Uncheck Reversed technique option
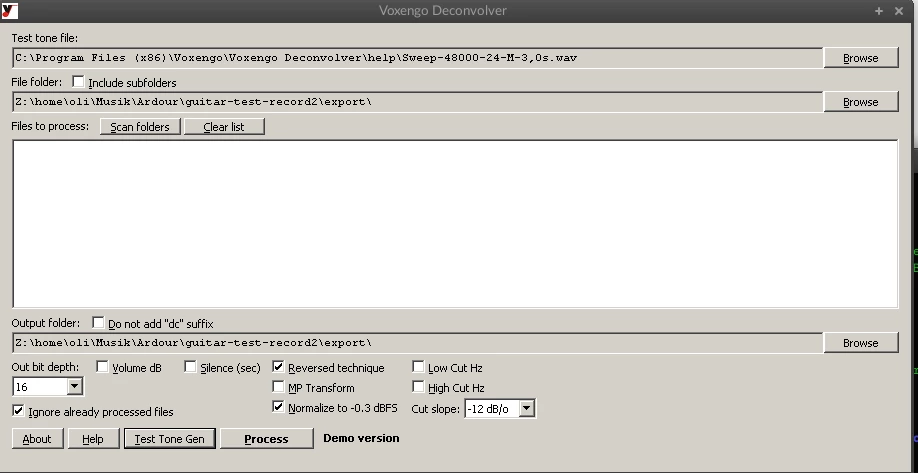The image size is (918, 473). [x=278, y=366]
